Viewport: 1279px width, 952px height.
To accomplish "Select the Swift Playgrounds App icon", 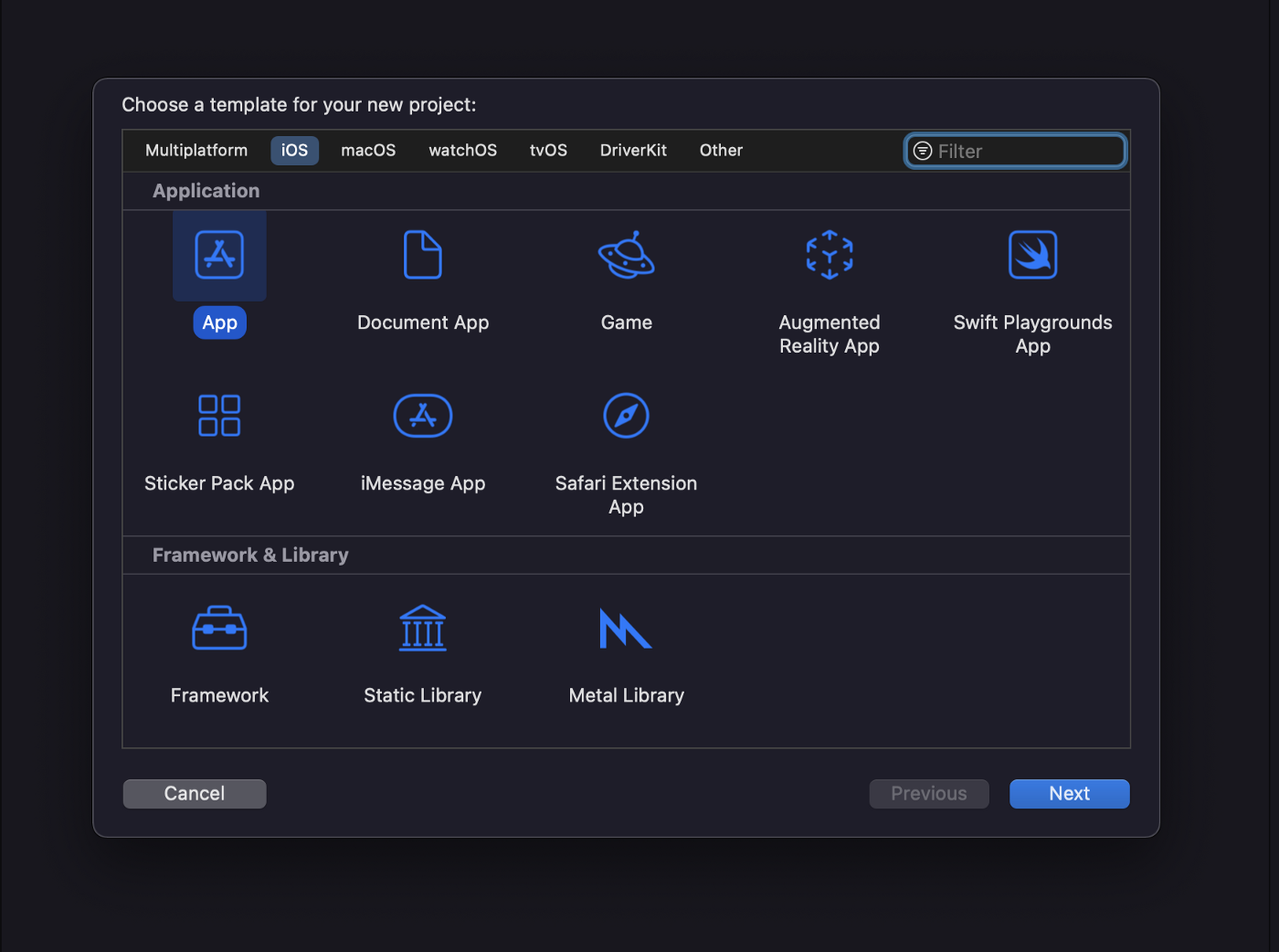I will pyautogui.click(x=1033, y=255).
